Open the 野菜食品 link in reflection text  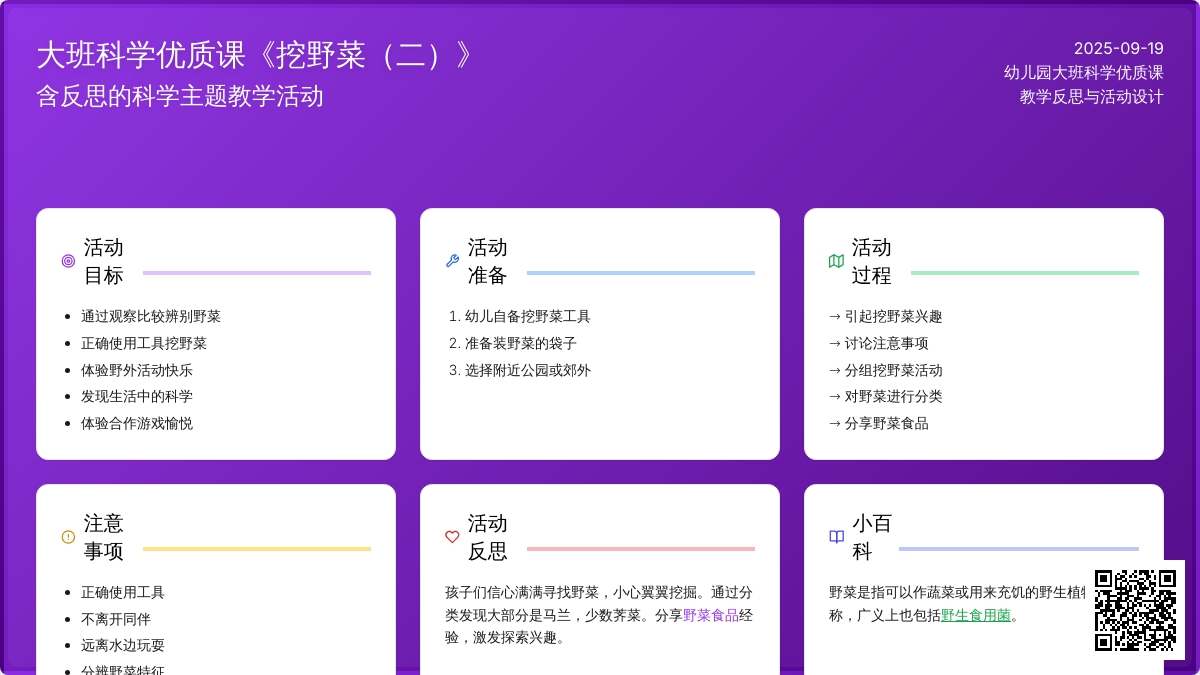[x=710, y=616]
